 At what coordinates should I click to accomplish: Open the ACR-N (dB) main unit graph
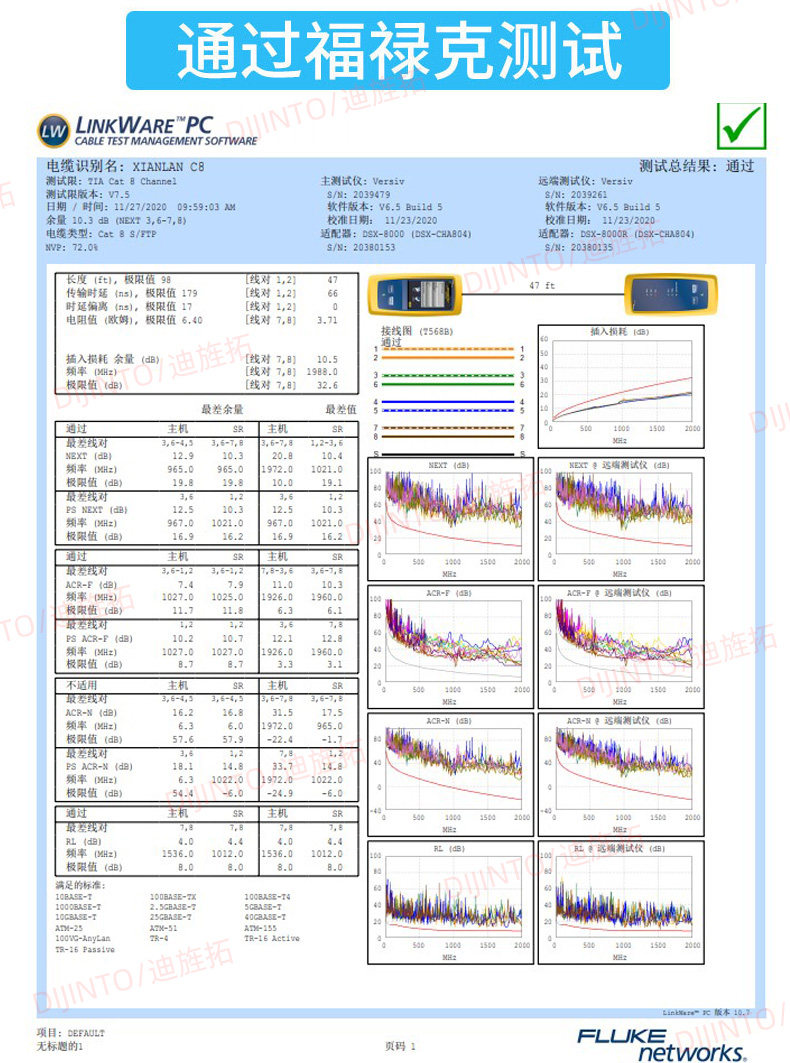pos(450,774)
